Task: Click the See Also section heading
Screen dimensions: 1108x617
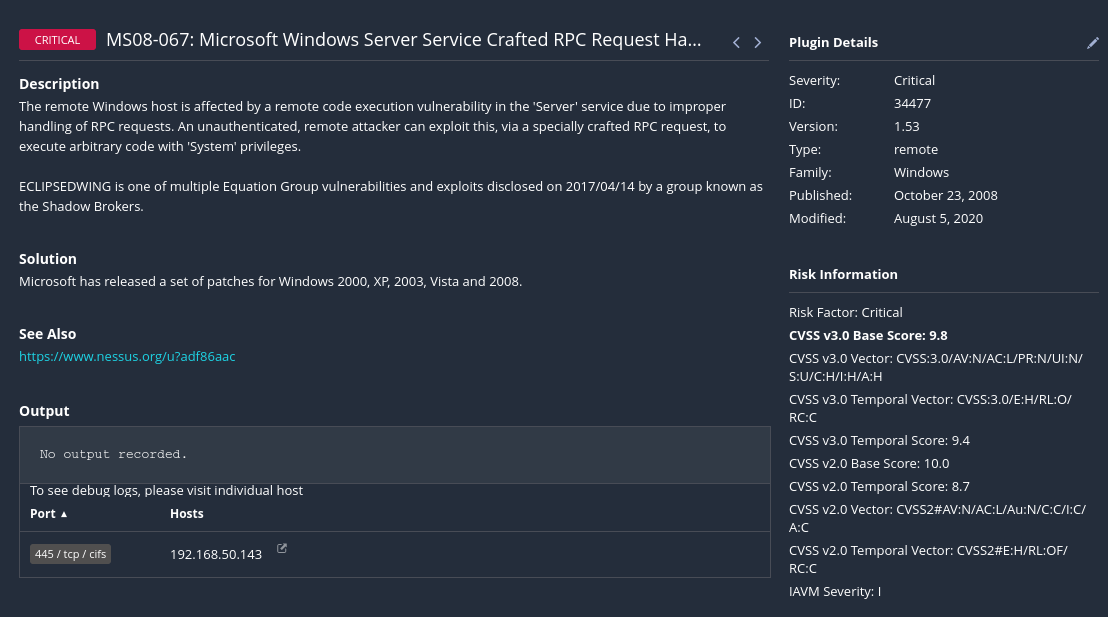Action: [47, 334]
